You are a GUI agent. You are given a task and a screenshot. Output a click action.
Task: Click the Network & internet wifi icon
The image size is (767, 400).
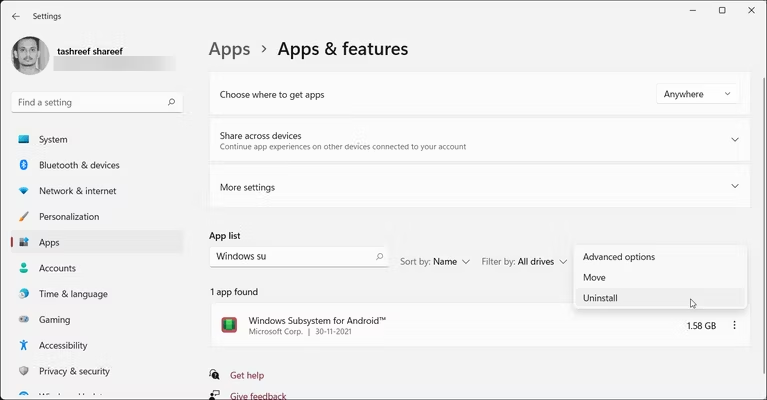pyautogui.click(x=23, y=191)
